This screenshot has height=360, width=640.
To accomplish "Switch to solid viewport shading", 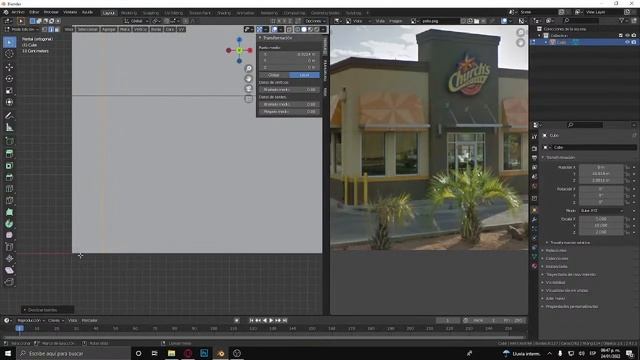I will [304, 29].
